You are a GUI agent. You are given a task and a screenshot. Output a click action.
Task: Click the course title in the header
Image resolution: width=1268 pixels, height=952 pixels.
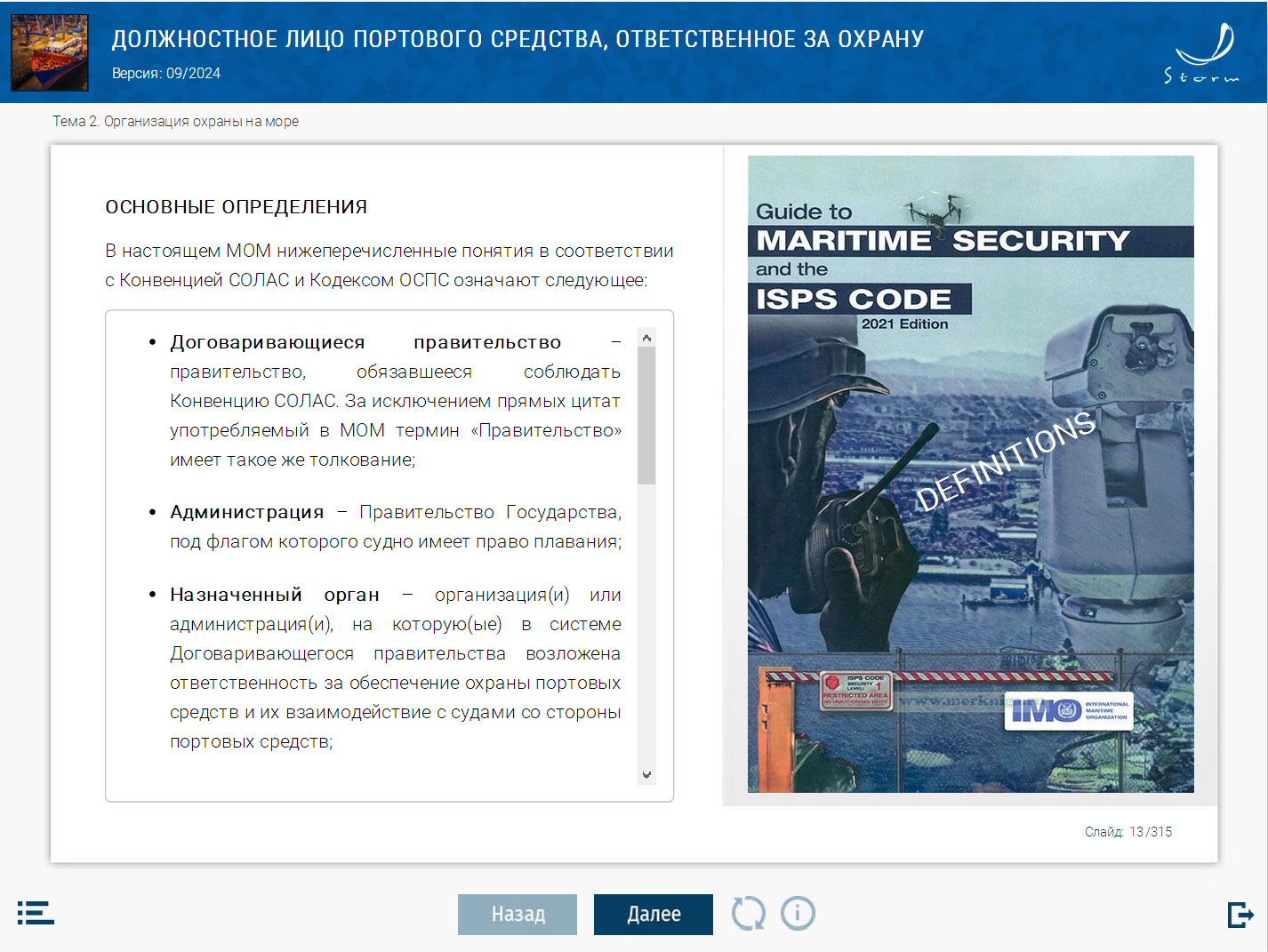[x=518, y=39]
